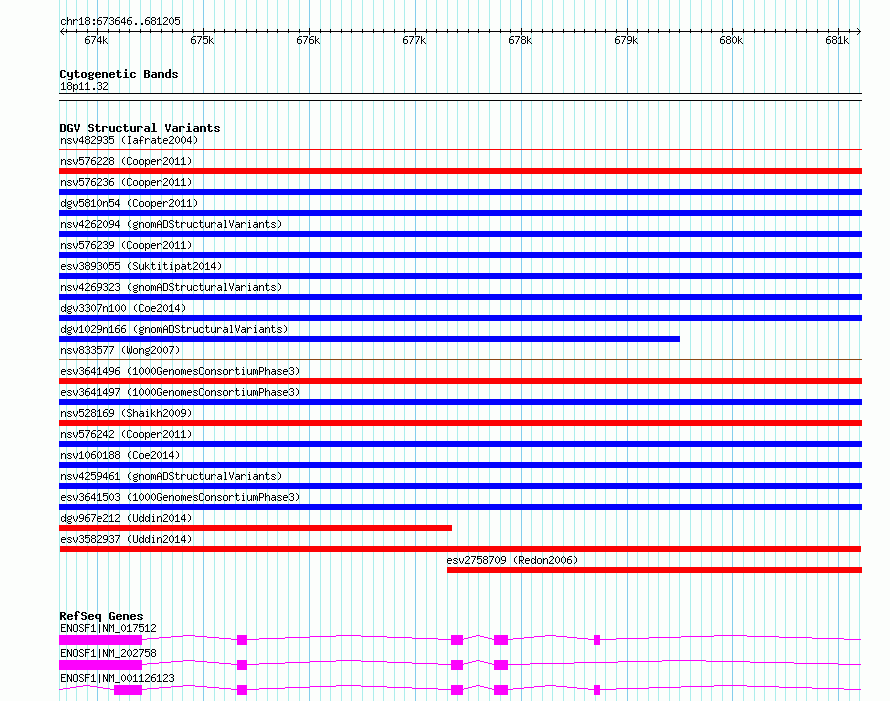Click variant label dgv967e212 (Uddin2014)

coord(126,518)
